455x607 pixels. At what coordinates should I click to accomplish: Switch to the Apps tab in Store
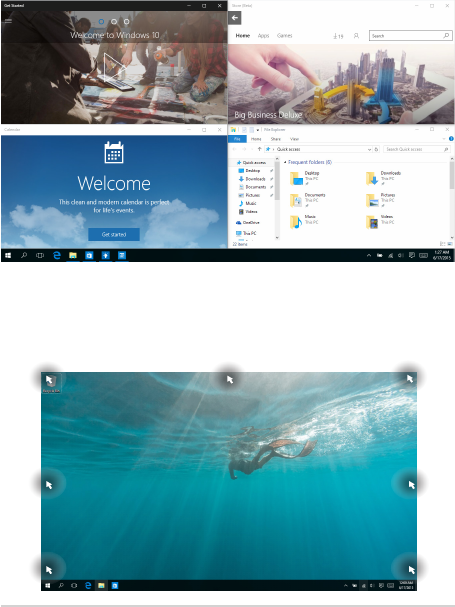click(x=263, y=36)
